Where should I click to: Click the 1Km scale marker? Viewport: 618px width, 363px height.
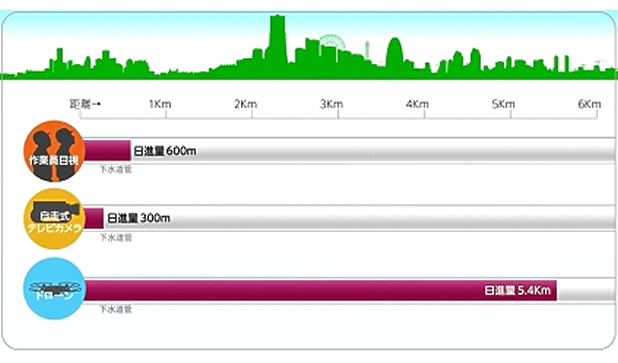pyautogui.click(x=160, y=104)
